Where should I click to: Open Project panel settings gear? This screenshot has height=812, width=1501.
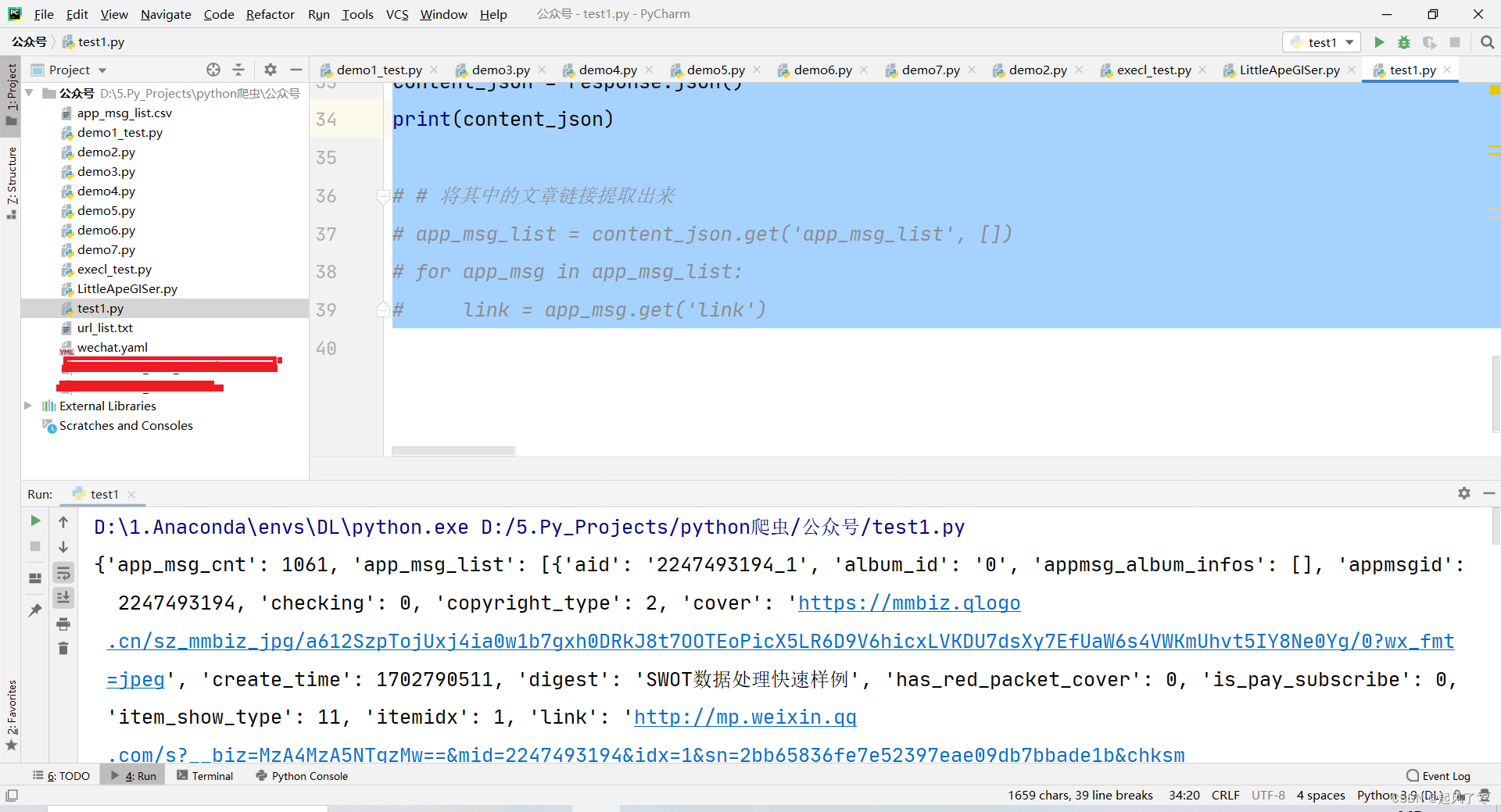pyautogui.click(x=270, y=70)
